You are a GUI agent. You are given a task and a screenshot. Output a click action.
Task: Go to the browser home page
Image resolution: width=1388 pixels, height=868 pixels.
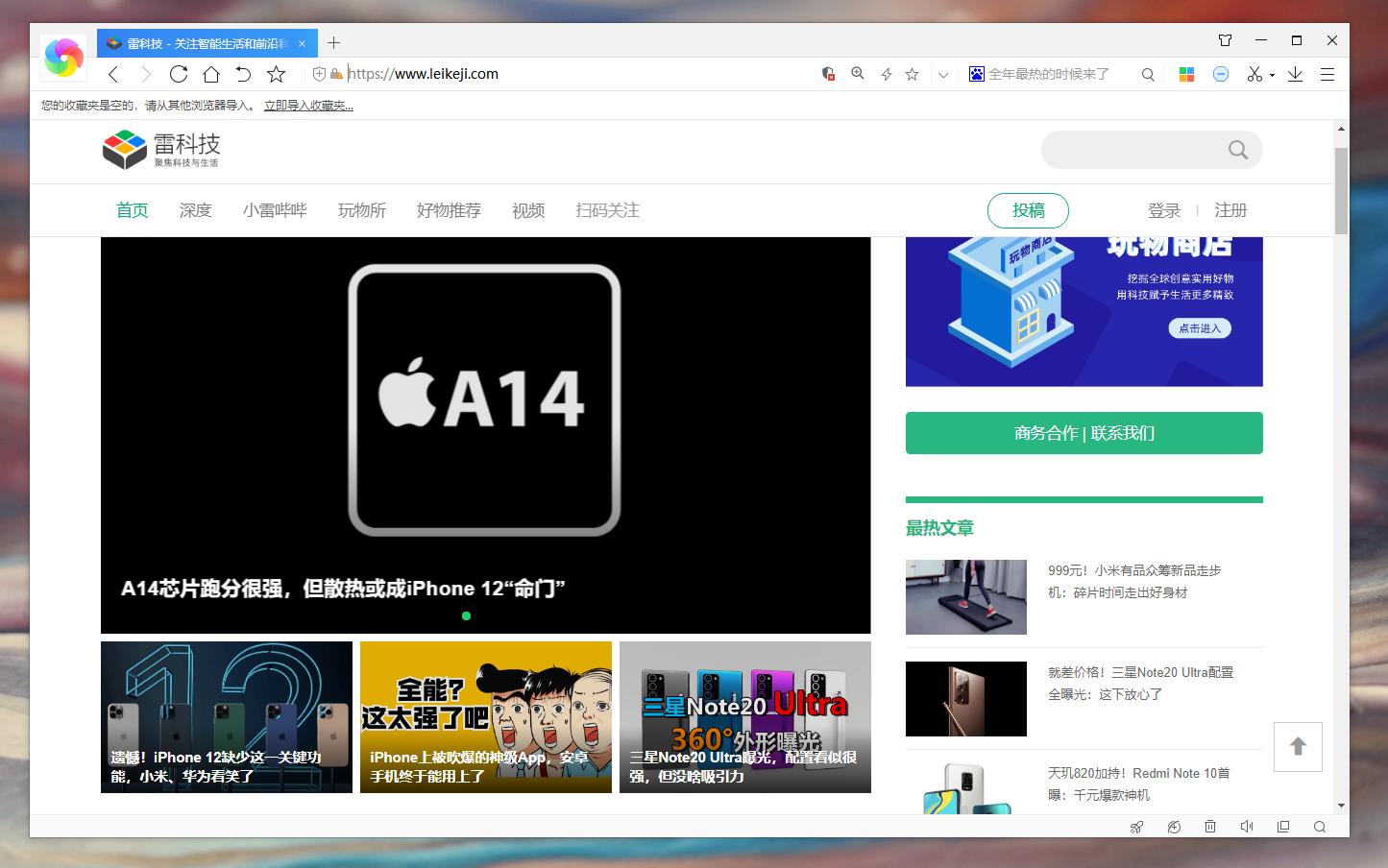[211, 74]
